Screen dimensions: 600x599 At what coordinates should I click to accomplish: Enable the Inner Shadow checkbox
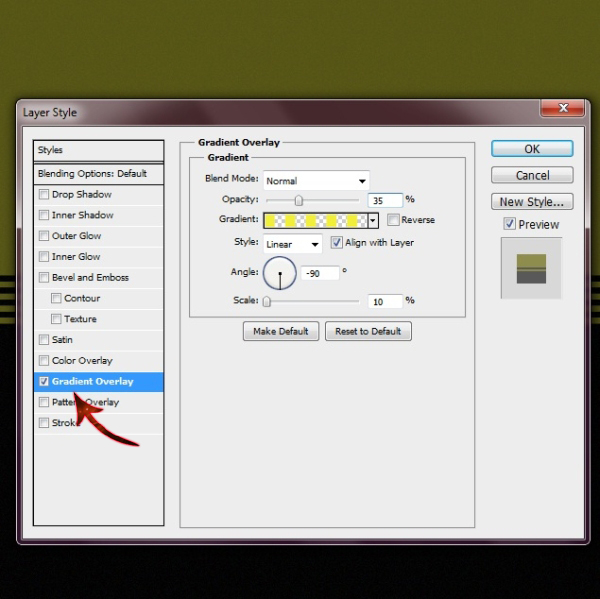click(44, 215)
